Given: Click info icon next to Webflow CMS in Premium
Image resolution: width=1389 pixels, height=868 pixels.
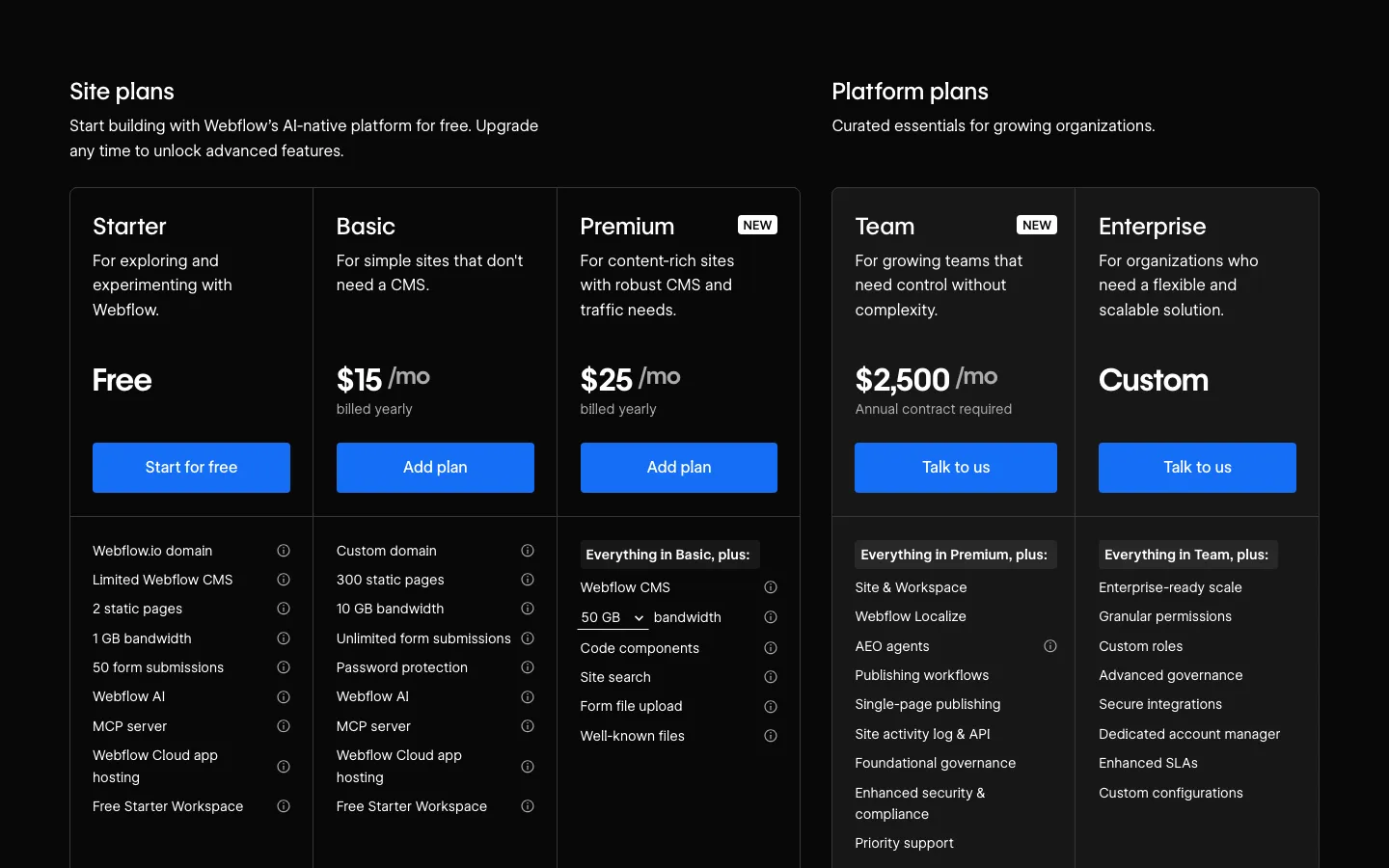Looking at the screenshot, I should click(771, 587).
